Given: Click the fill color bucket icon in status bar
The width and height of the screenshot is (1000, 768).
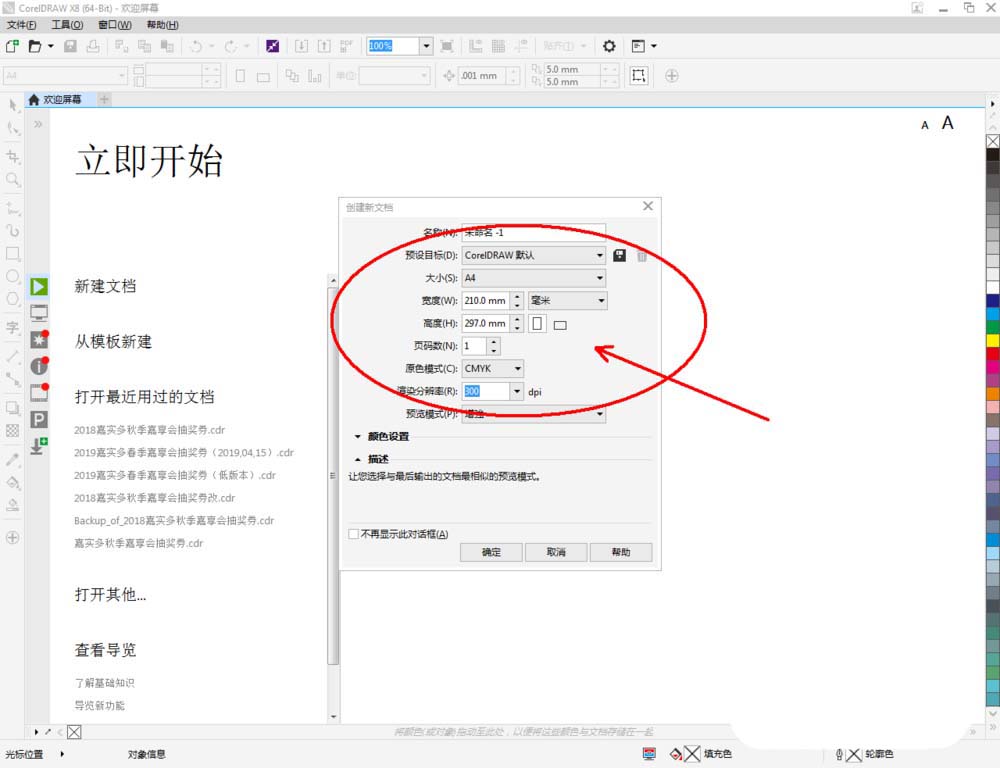Looking at the screenshot, I should 676,755.
